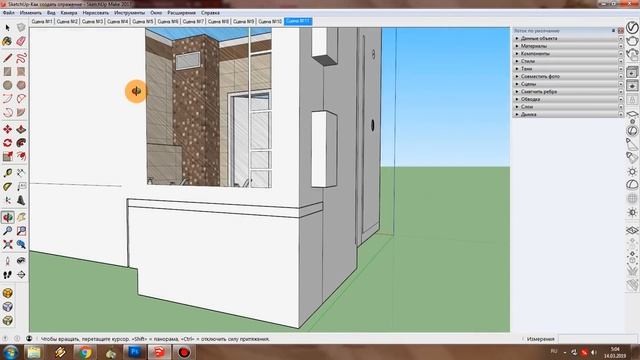Choose the Dimension tool
The image size is (640, 360).
(21, 173)
